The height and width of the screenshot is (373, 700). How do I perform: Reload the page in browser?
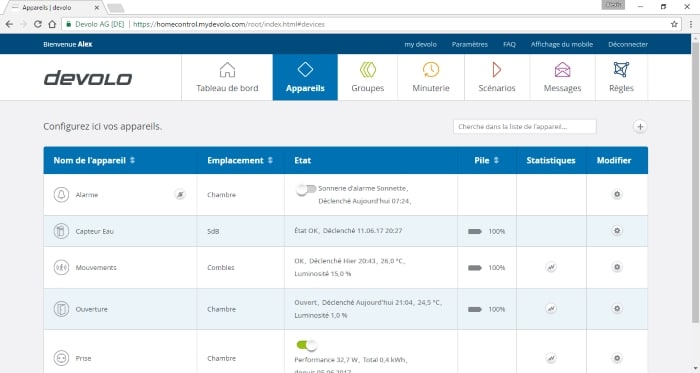pos(38,24)
